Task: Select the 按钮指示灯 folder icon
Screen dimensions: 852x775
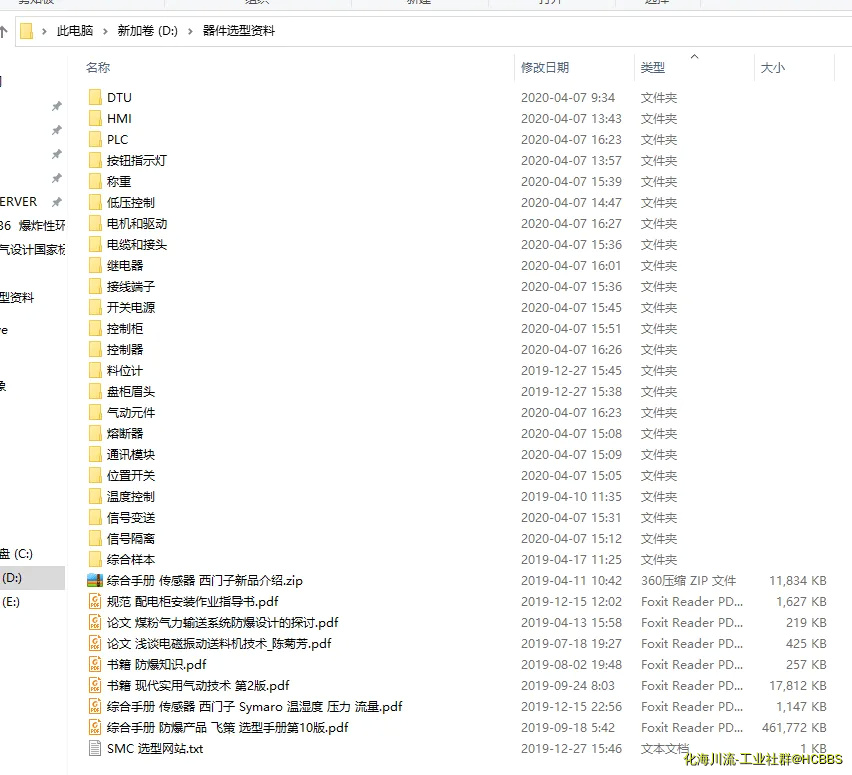Action: tap(95, 160)
